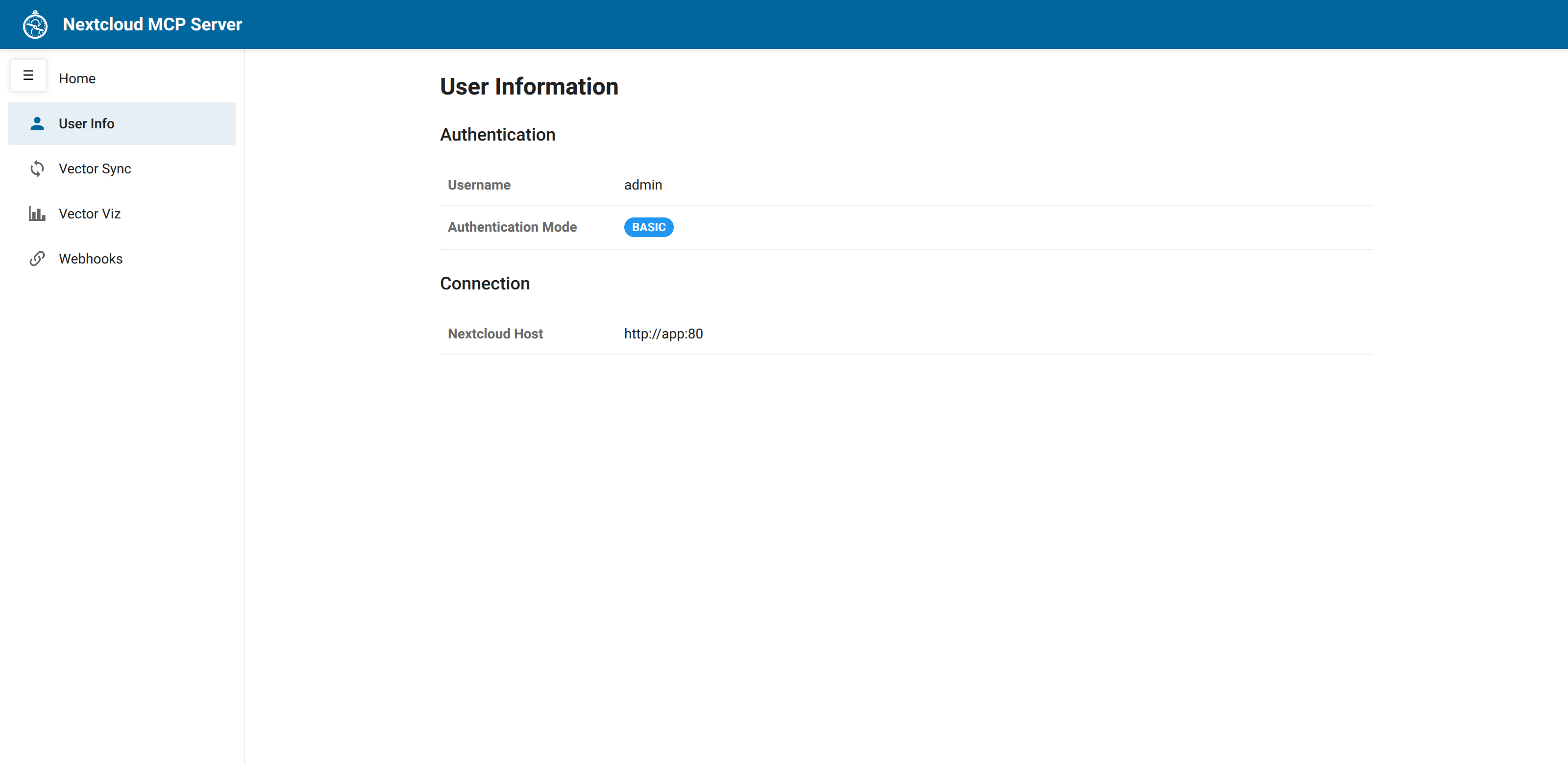Click the User Info person icon
Viewport: 1568px width, 765px height.
37,123
